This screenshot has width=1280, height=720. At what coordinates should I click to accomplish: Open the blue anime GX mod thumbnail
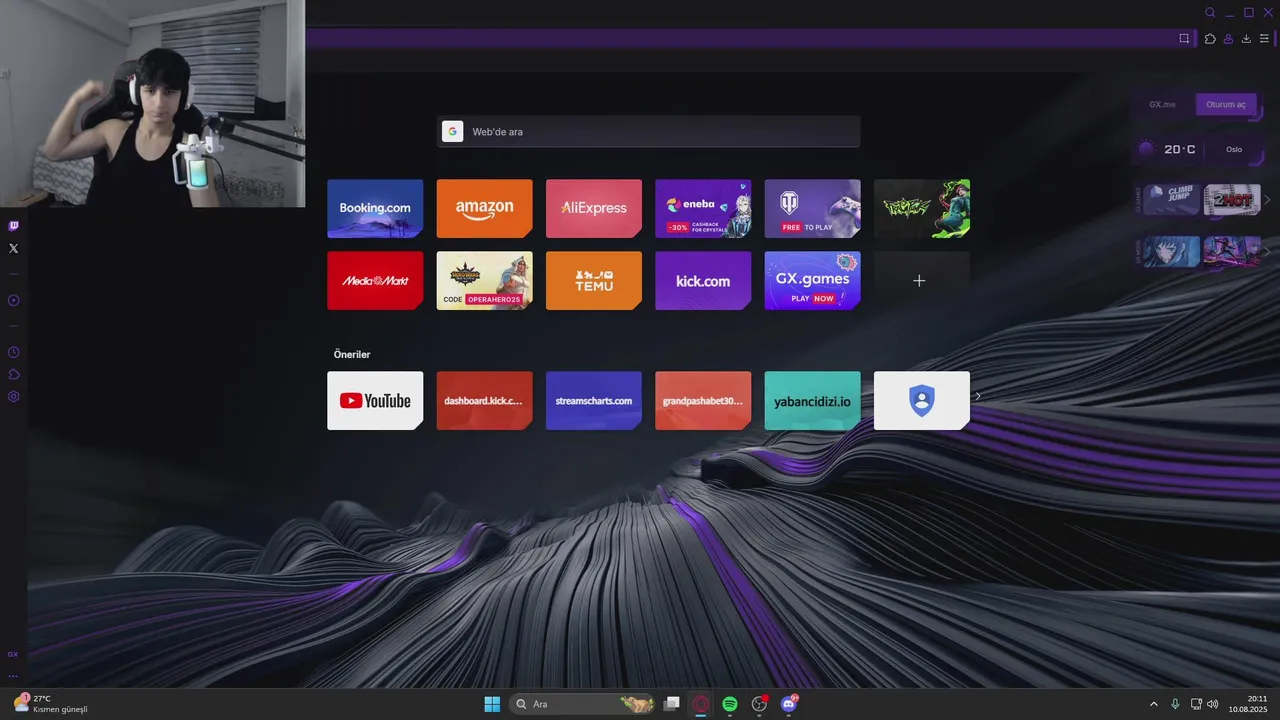pyautogui.click(x=1172, y=251)
